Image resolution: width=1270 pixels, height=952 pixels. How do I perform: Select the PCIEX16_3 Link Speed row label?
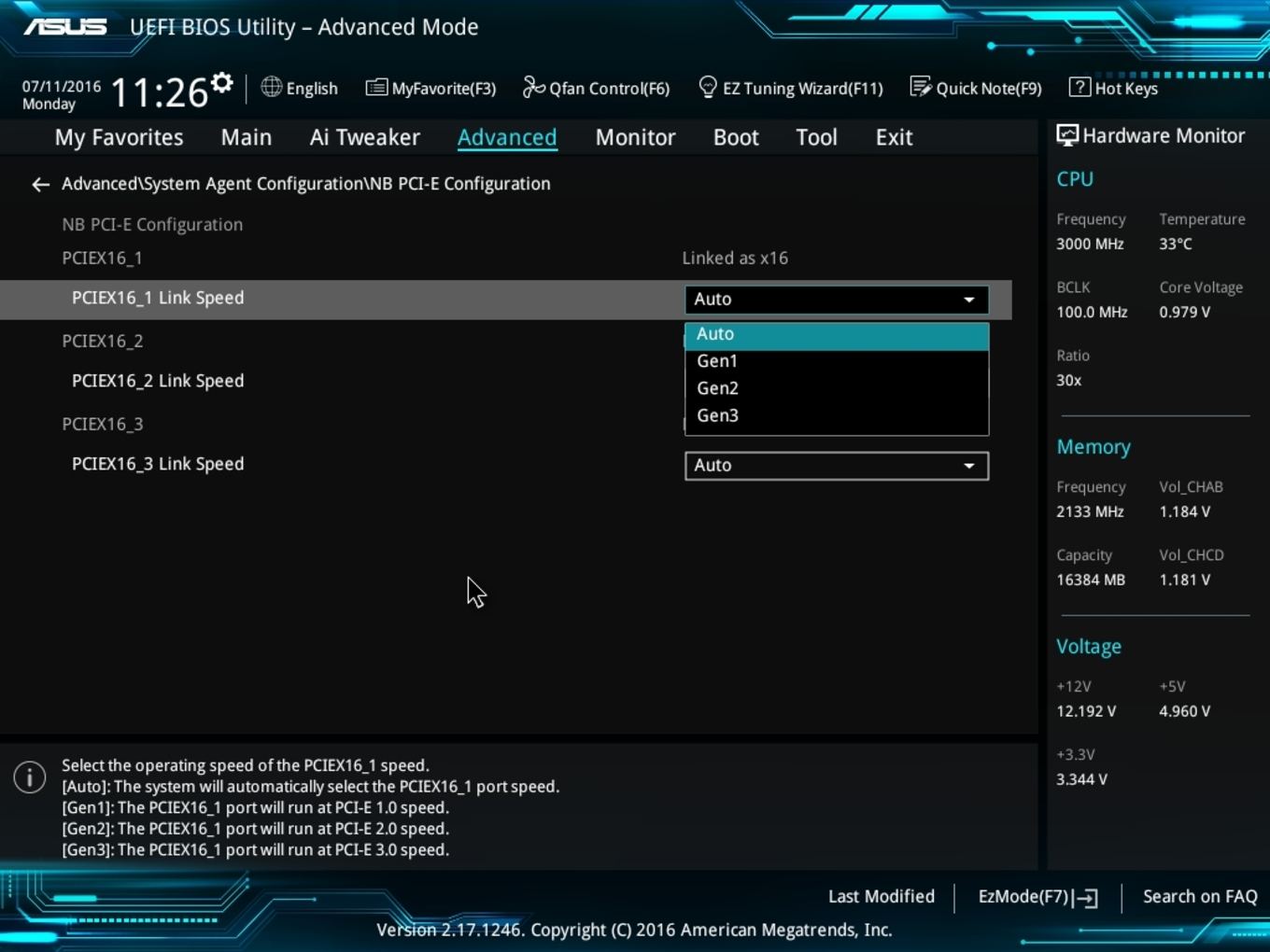(158, 464)
